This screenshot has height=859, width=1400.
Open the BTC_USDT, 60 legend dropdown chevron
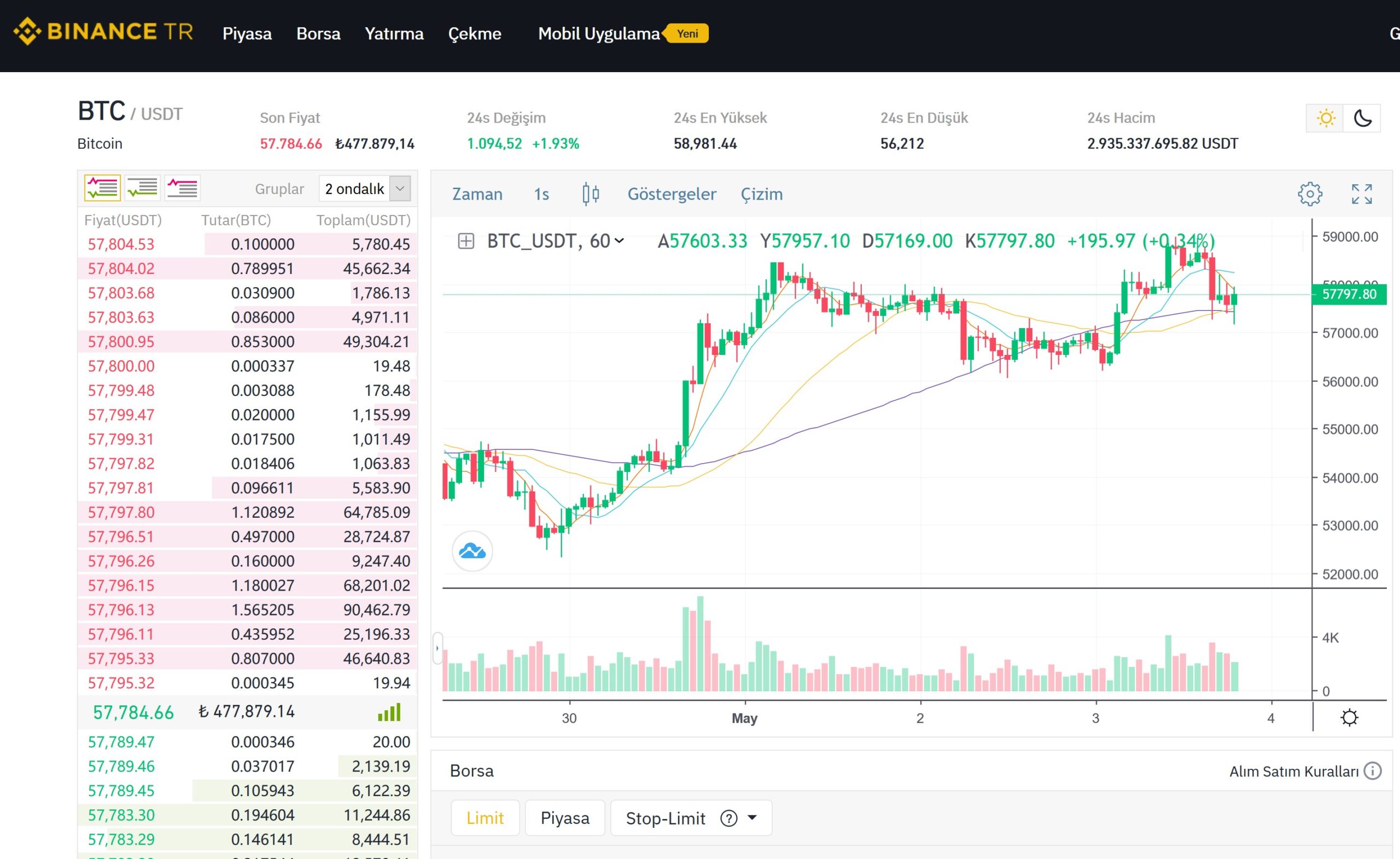click(x=619, y=241)
